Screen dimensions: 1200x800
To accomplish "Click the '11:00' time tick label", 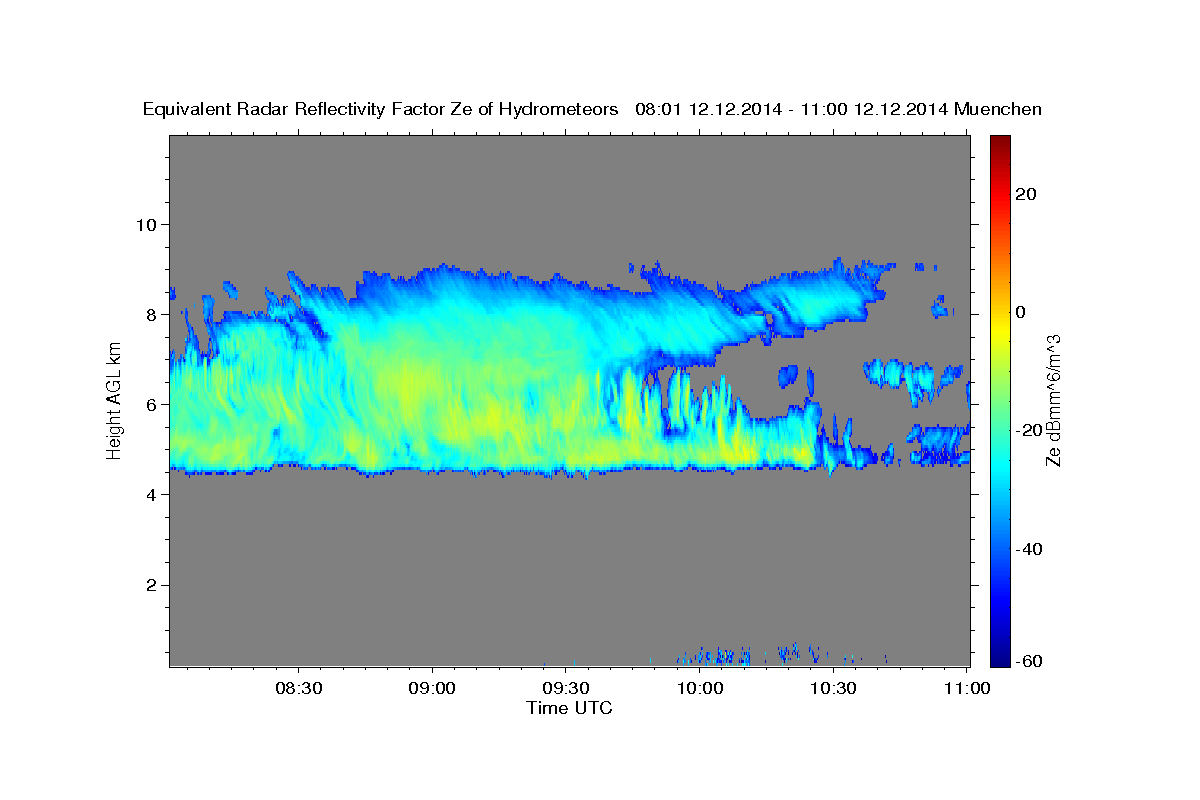I will pos(967,688).
